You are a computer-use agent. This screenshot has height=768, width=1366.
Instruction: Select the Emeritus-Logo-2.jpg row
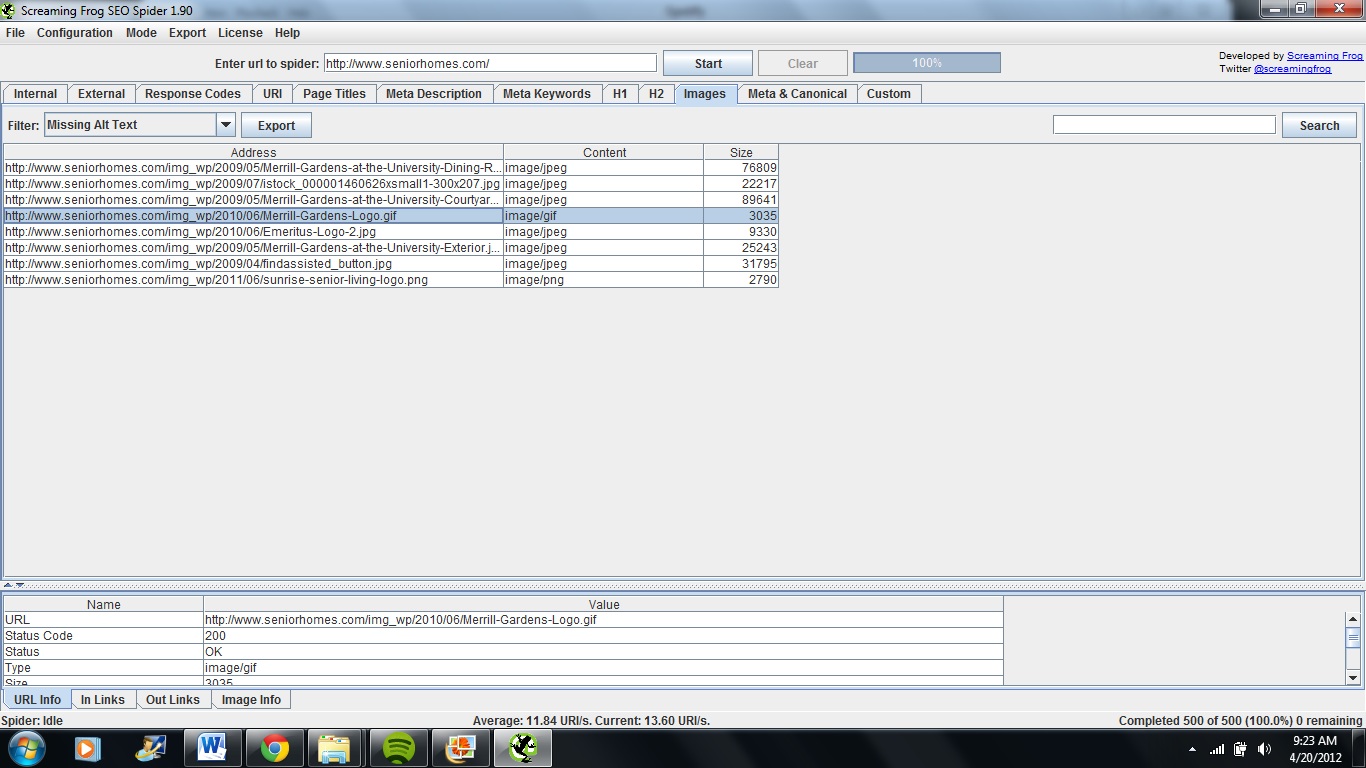click(391, 232)
